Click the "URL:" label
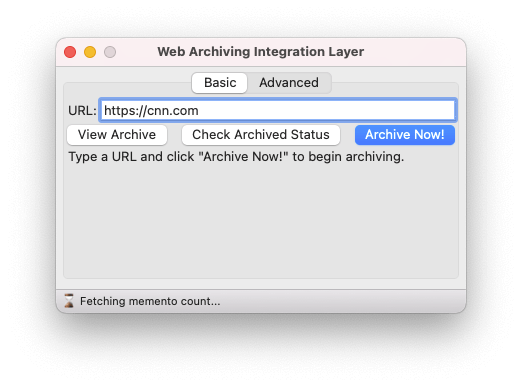Image resolution: width=522 pixels, height=387 pixels. click(82, 111)
